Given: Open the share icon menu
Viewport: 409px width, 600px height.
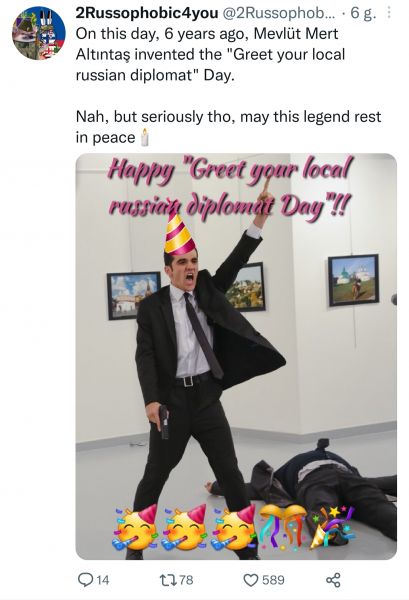Looking at the screenshot, I should (333, 580).
